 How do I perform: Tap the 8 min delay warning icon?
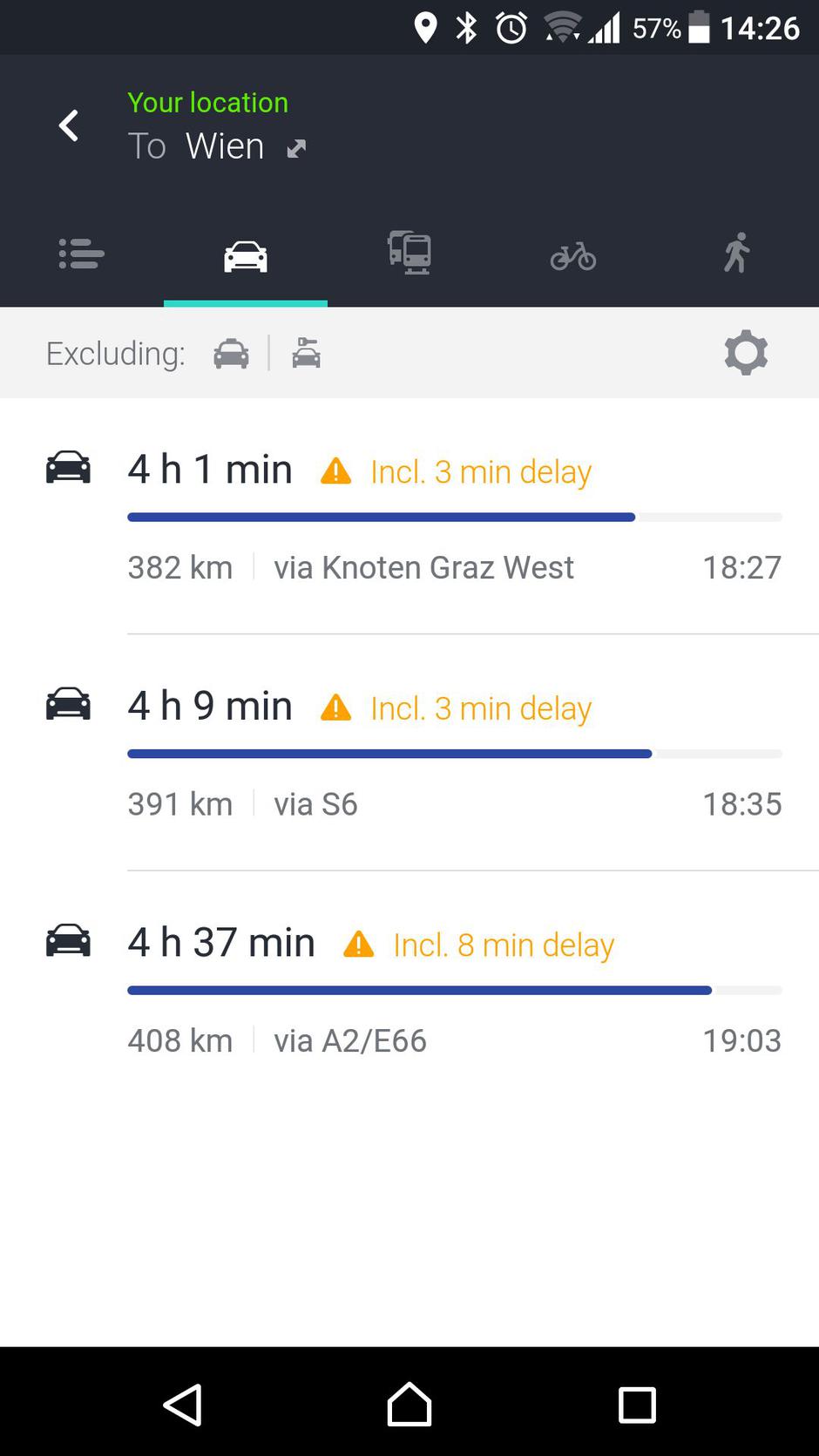point(359,945)
